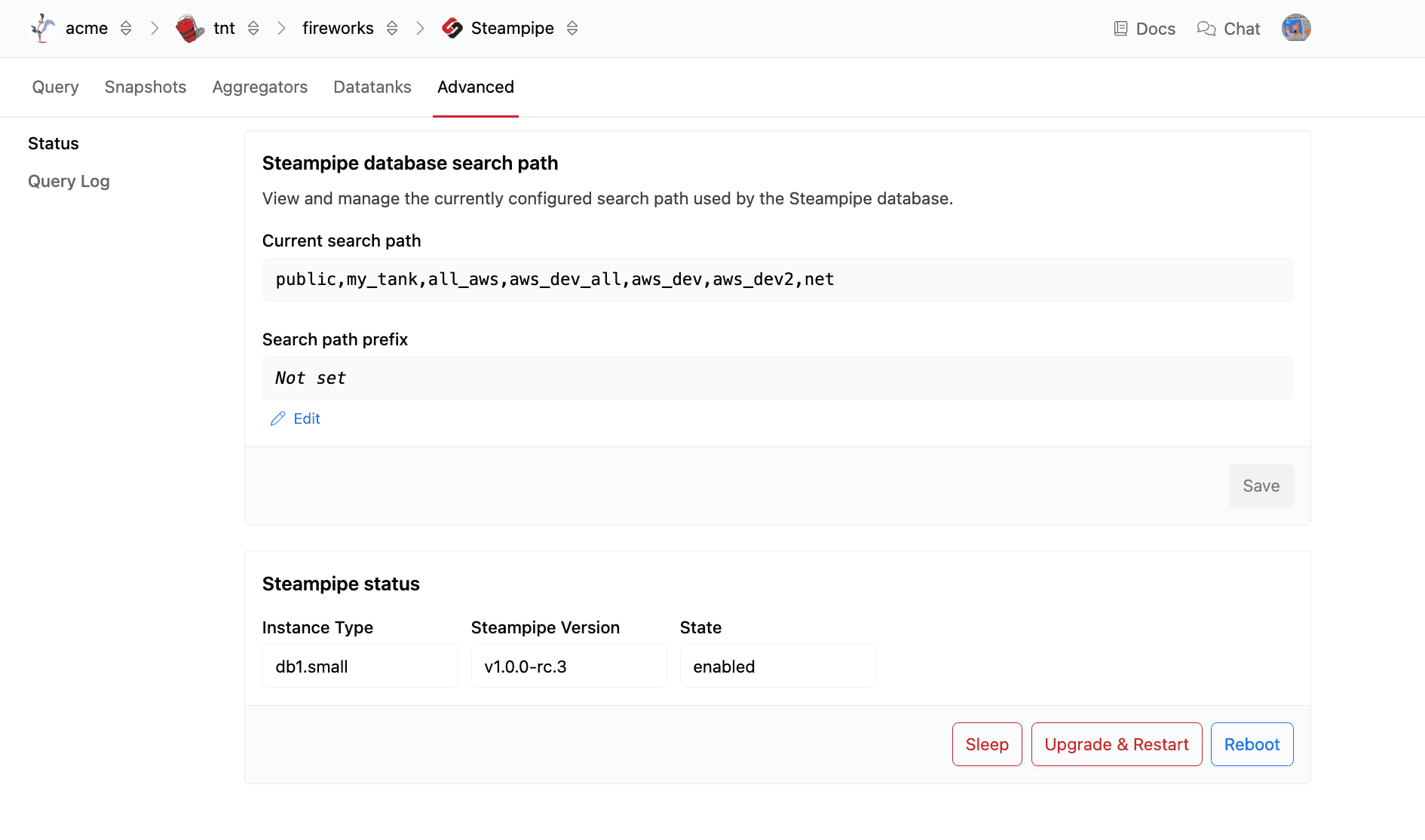Screen dimensions: 1425x840
Task: Click the Steampipe breadcrumb label
Action: point(513,29)
